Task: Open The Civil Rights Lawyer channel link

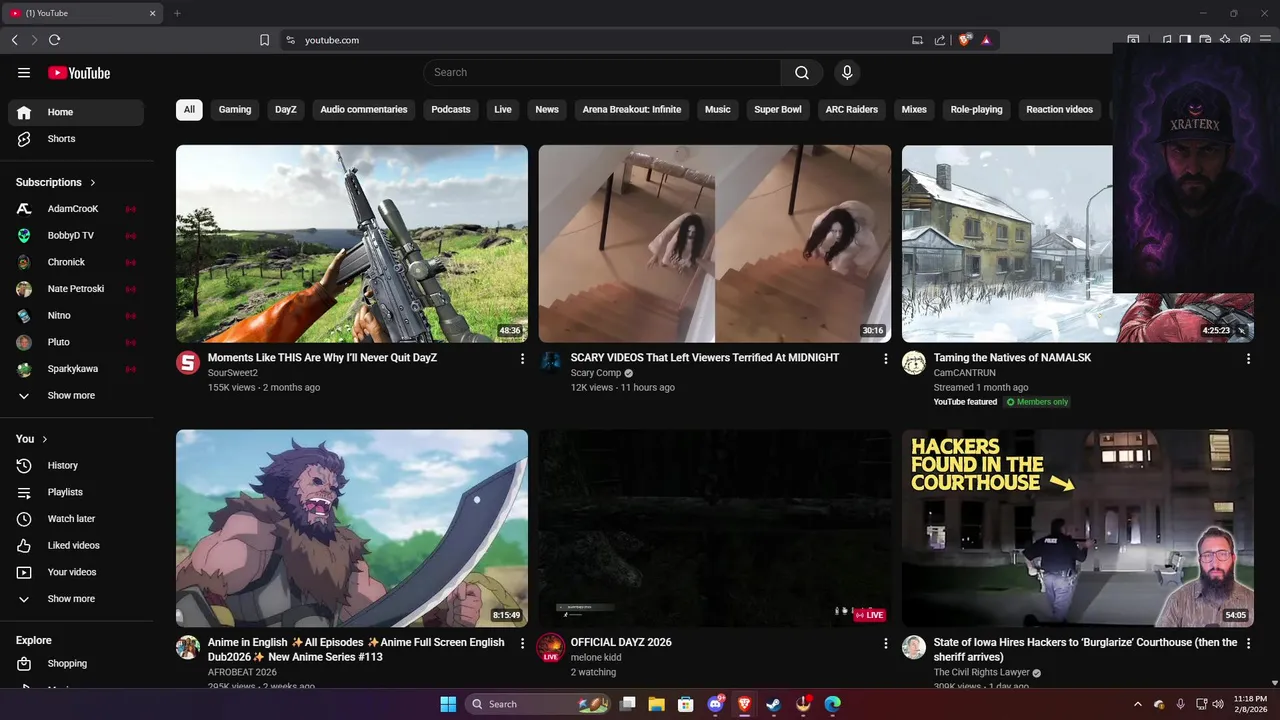Action: [x=982, y=673]
